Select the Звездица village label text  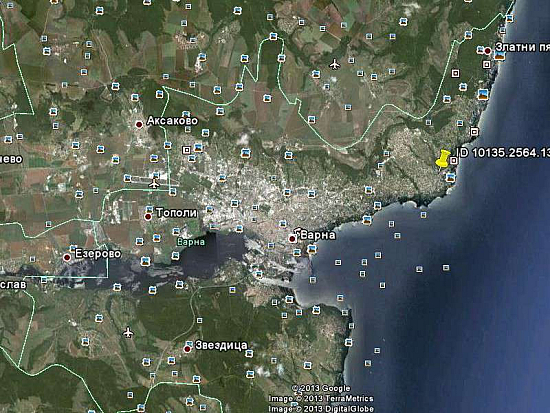pos(221,345)
